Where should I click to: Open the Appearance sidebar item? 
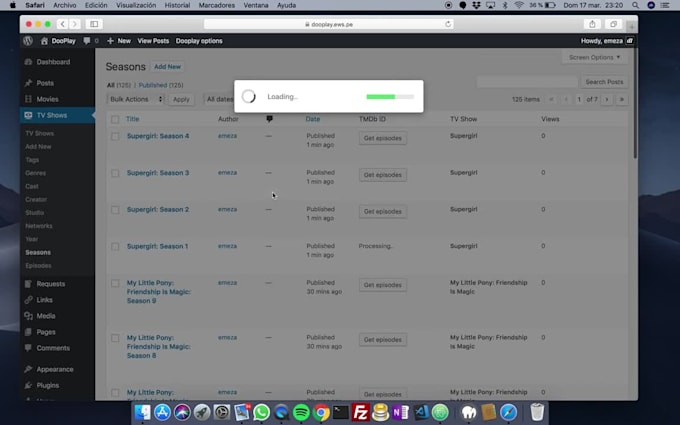pyautogui.click(x=57, y=369)
